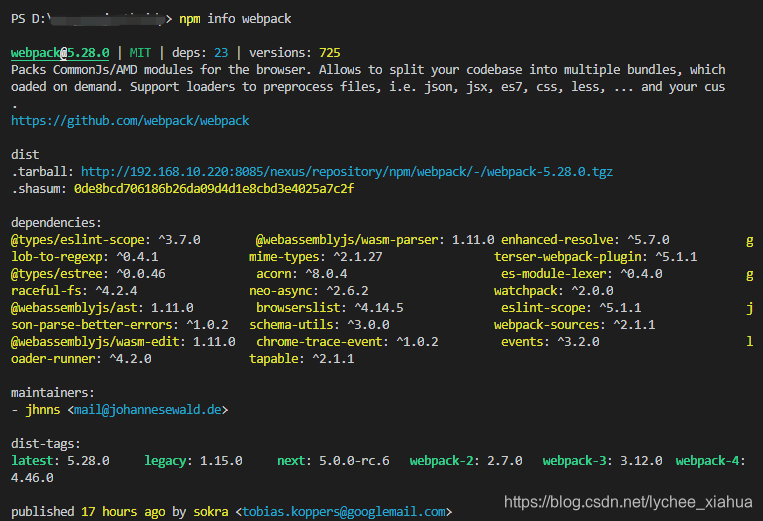The width and height of the screenshot is (763, 521).
Task: Click the chrome-trace-event dependency entry
Action: [347, 342]
